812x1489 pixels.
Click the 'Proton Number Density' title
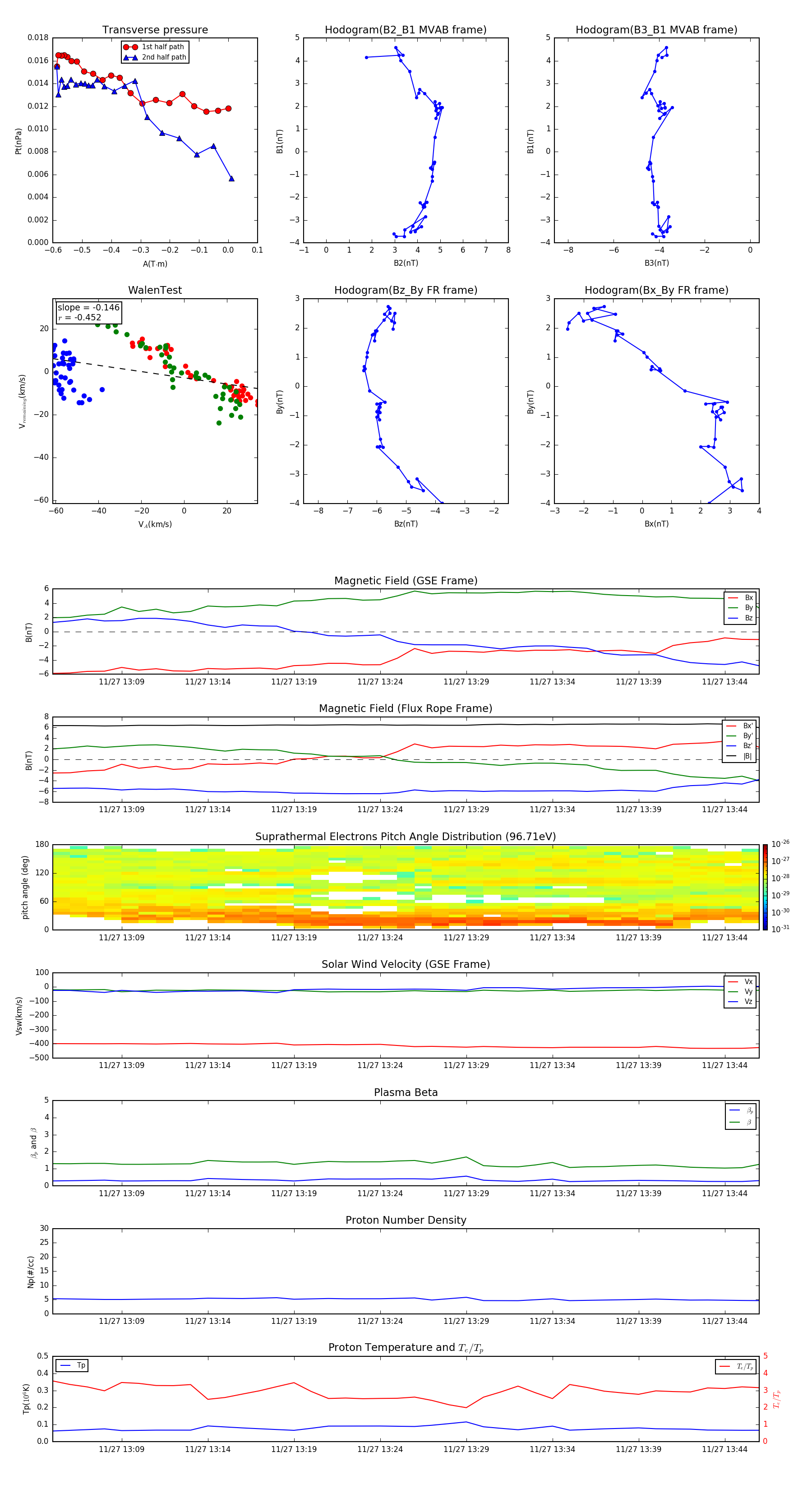[406, 1220]
